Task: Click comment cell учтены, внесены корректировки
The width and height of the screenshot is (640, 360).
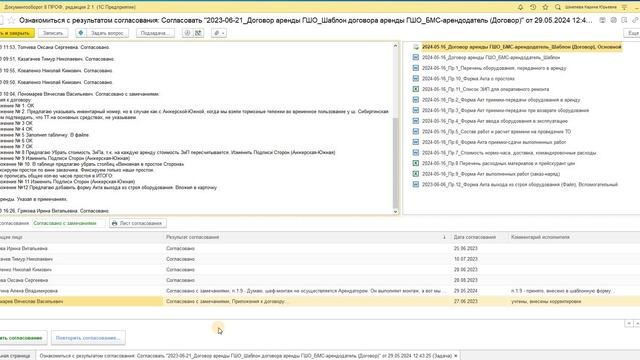Action: pos(546,302)
